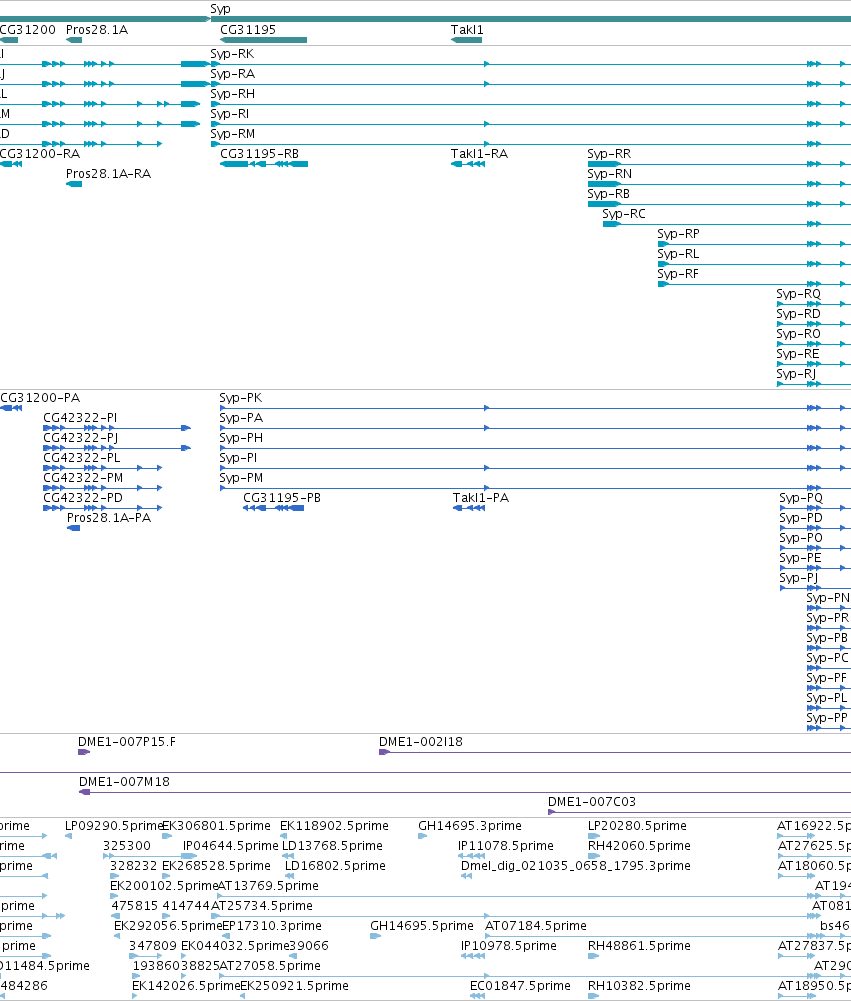Select the Pros28.1A-RA transcript label
This screenshot has width=851, height=1001.
(108, 174)
